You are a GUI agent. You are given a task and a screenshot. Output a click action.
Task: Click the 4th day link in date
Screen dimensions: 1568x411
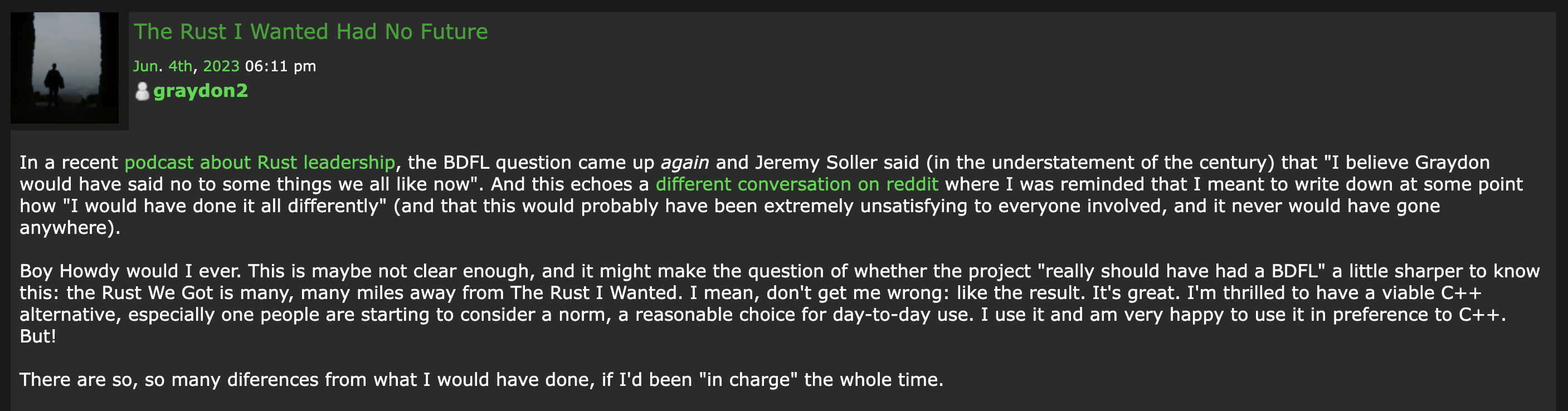180,66
